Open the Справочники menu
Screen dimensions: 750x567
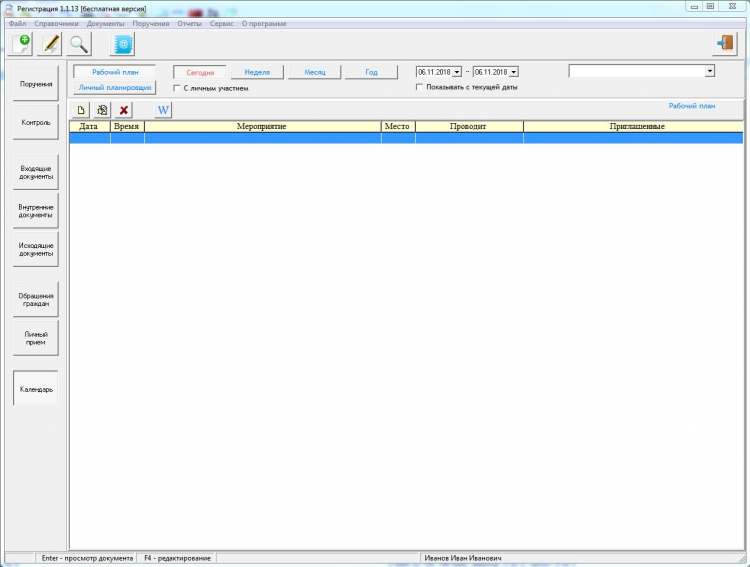56,23
